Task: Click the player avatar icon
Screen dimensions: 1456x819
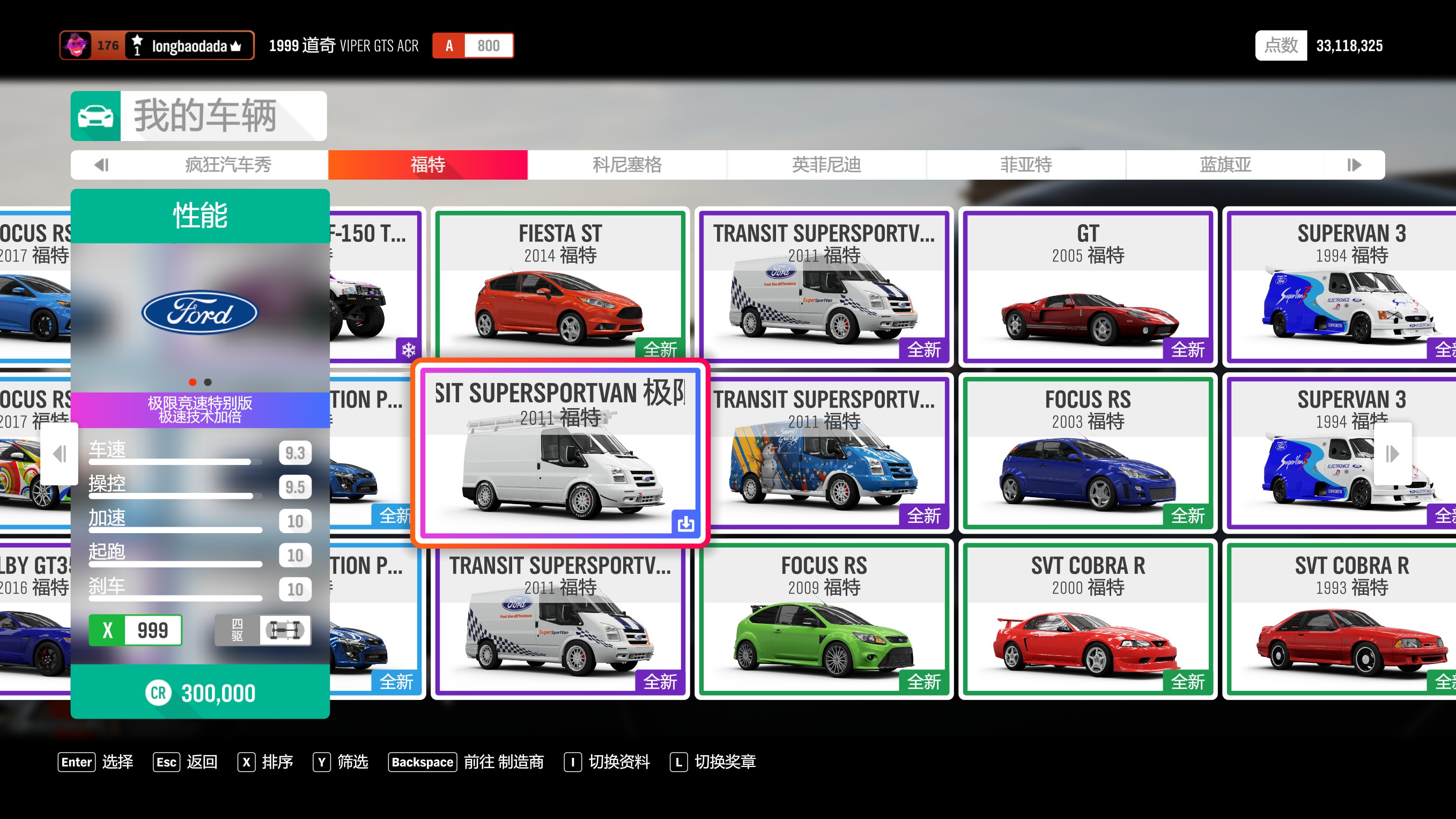Action: 77,45
